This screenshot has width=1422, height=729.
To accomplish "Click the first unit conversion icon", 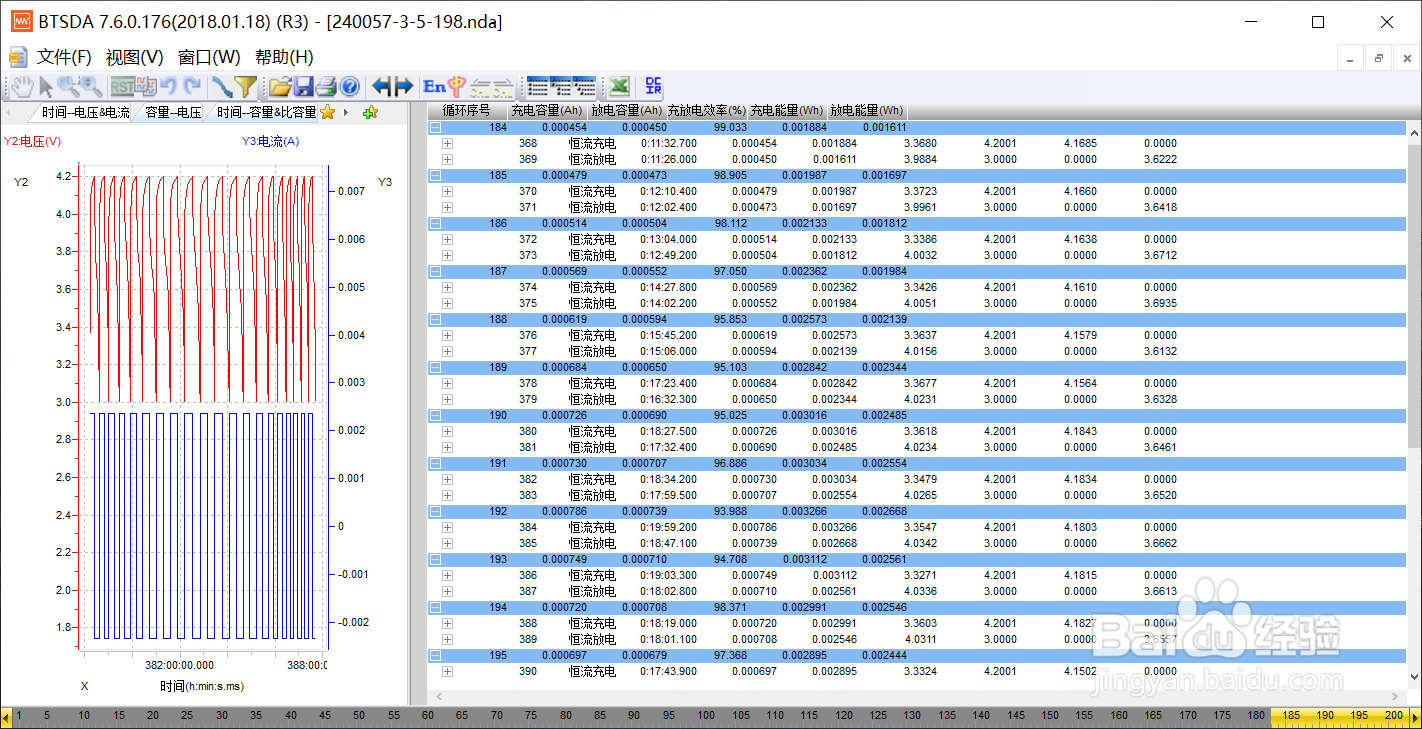I will (x=481, y=87).
